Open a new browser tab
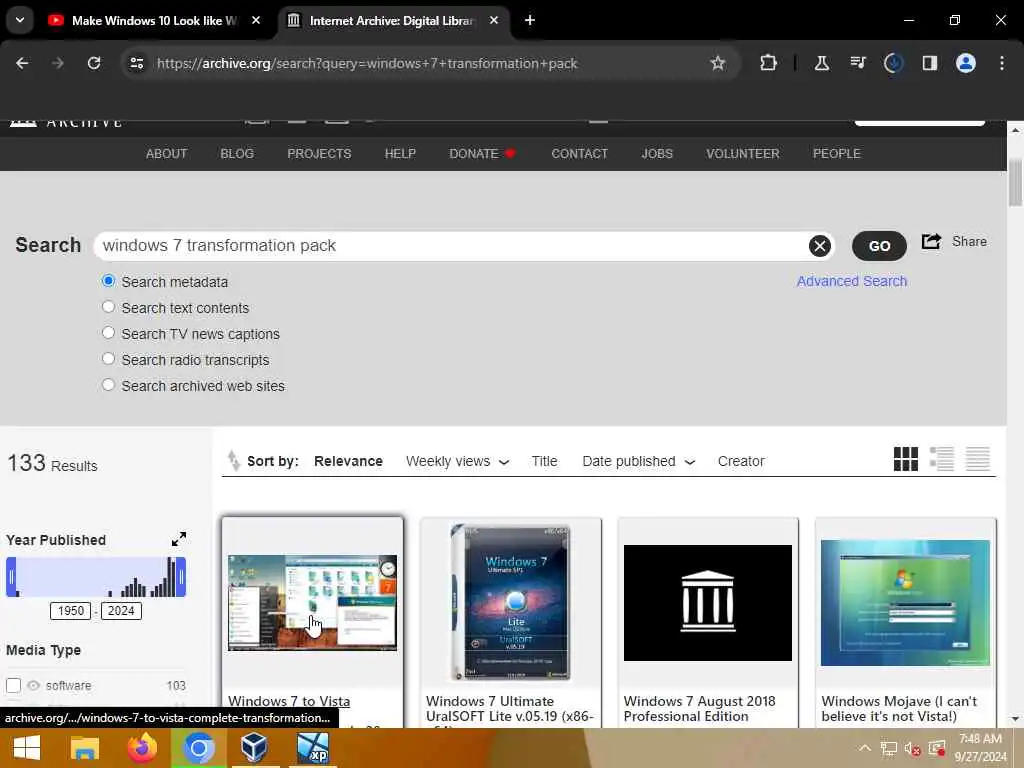The height and width of the screenshot is (768, 1024). coord(530,20)
